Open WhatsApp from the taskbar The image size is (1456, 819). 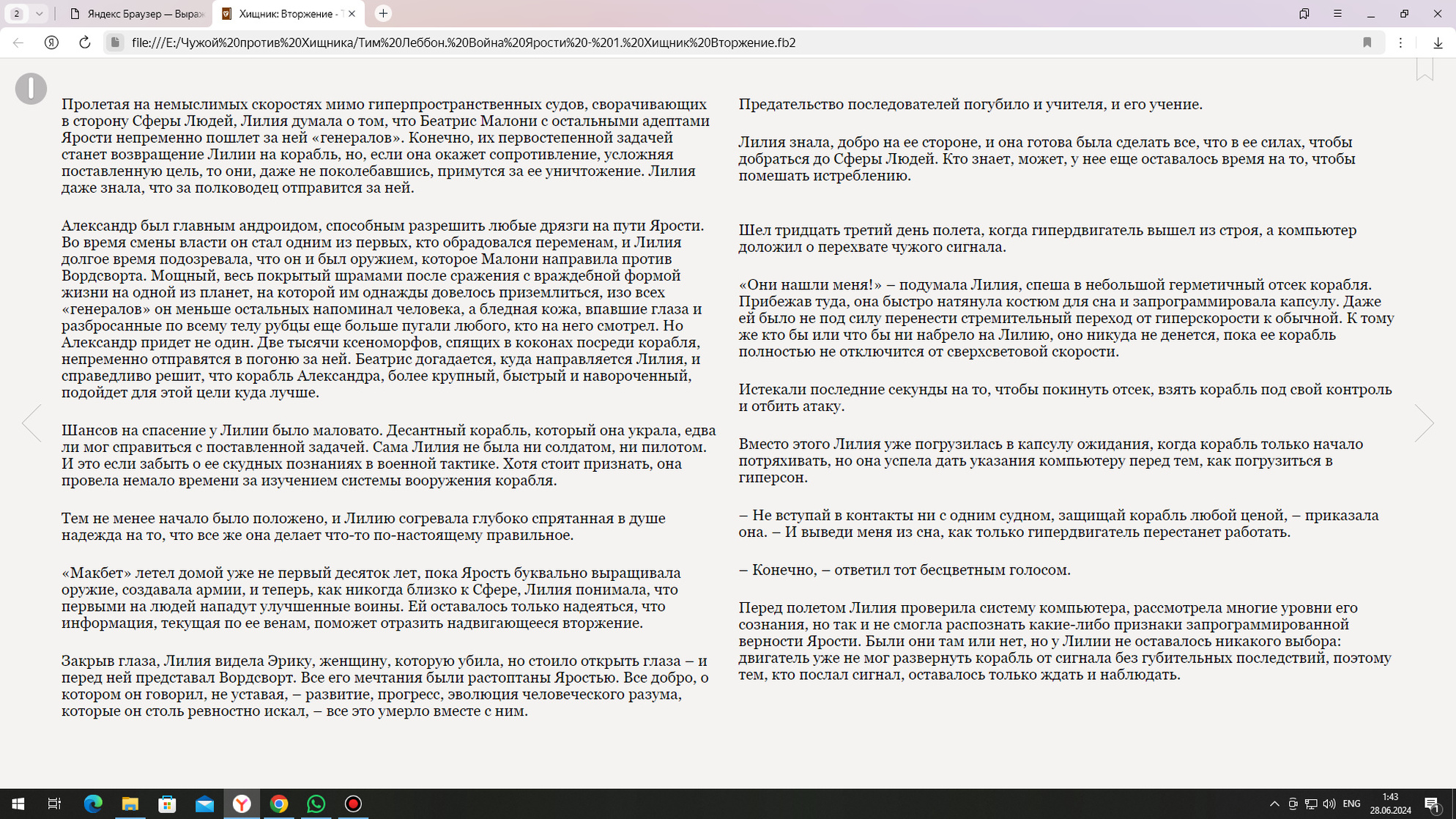[x=316, y=804]
